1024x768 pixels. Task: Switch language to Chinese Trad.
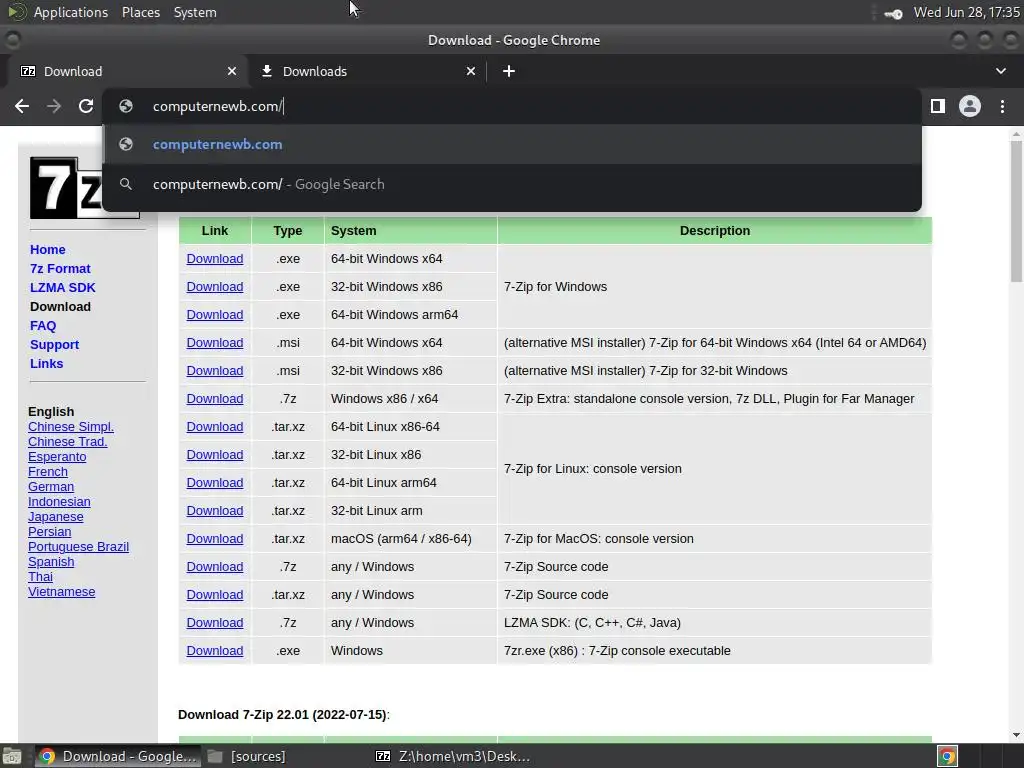point(67,441)
